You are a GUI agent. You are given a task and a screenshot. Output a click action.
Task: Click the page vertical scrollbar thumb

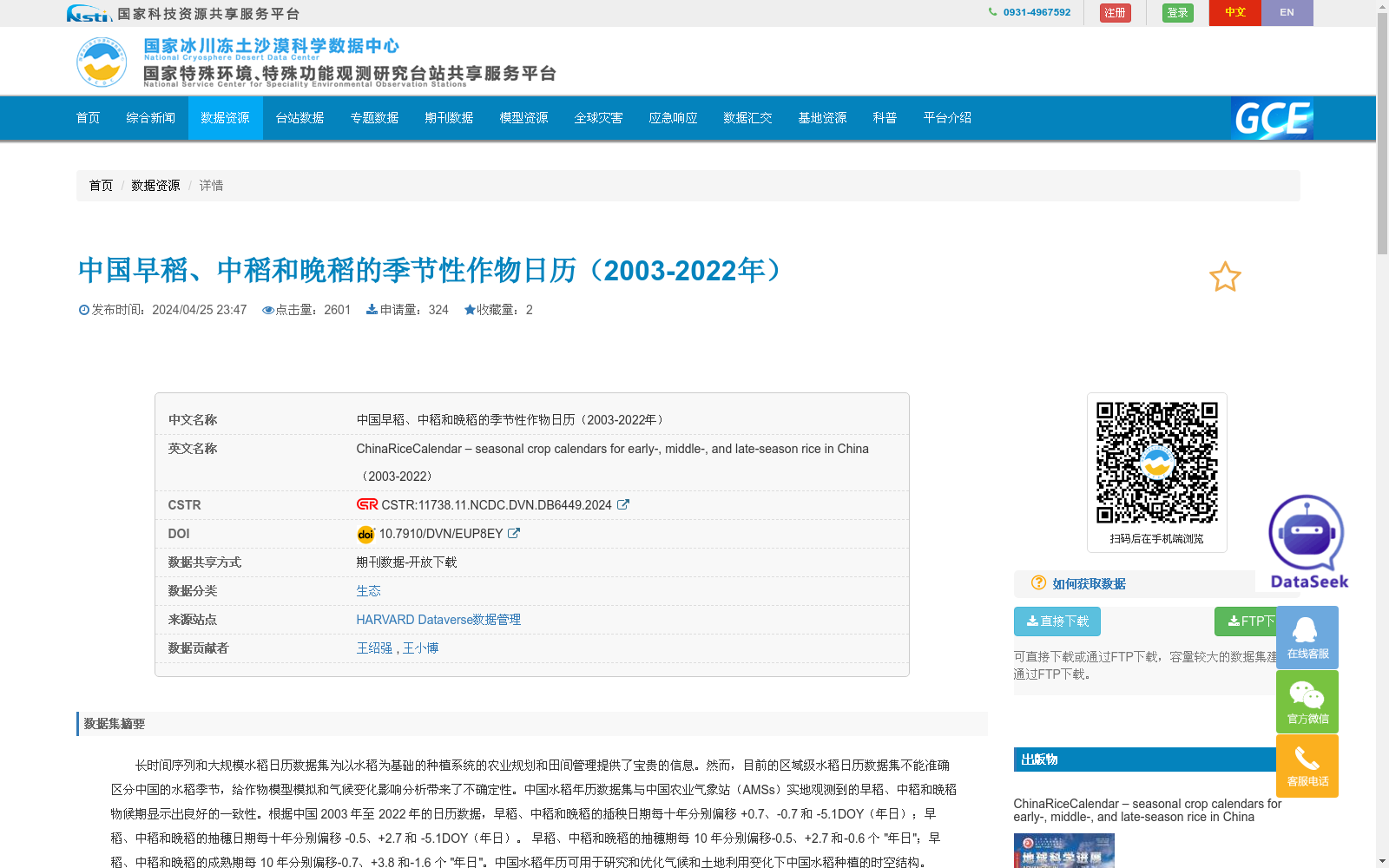[x=1382, y=135]
